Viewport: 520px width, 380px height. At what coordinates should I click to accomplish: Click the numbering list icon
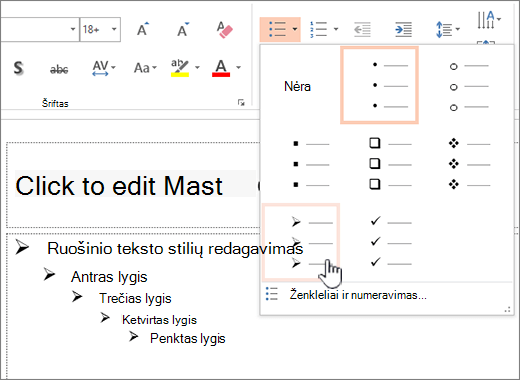click(x=318, y=29)
